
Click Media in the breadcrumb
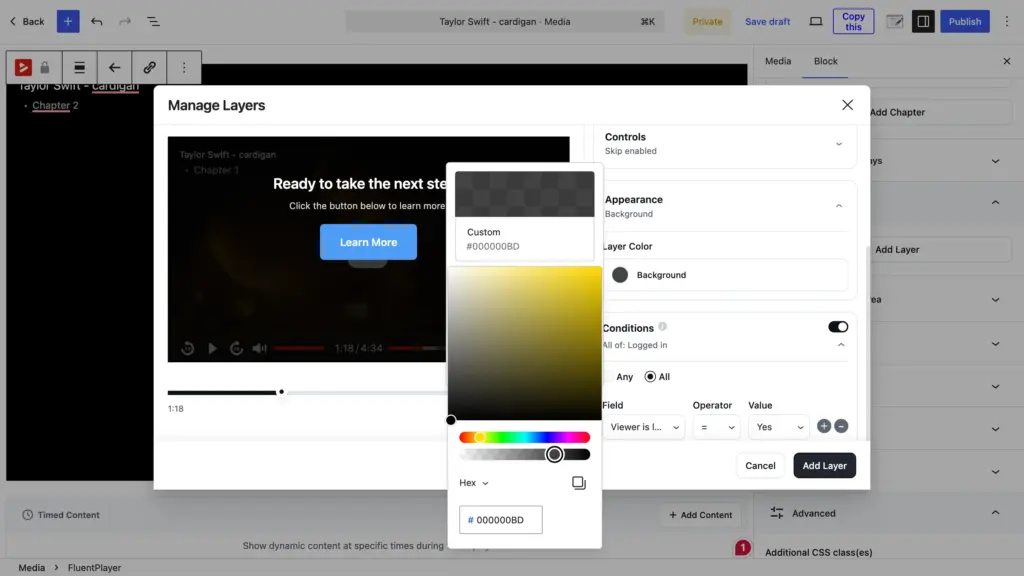coord(31,568)
